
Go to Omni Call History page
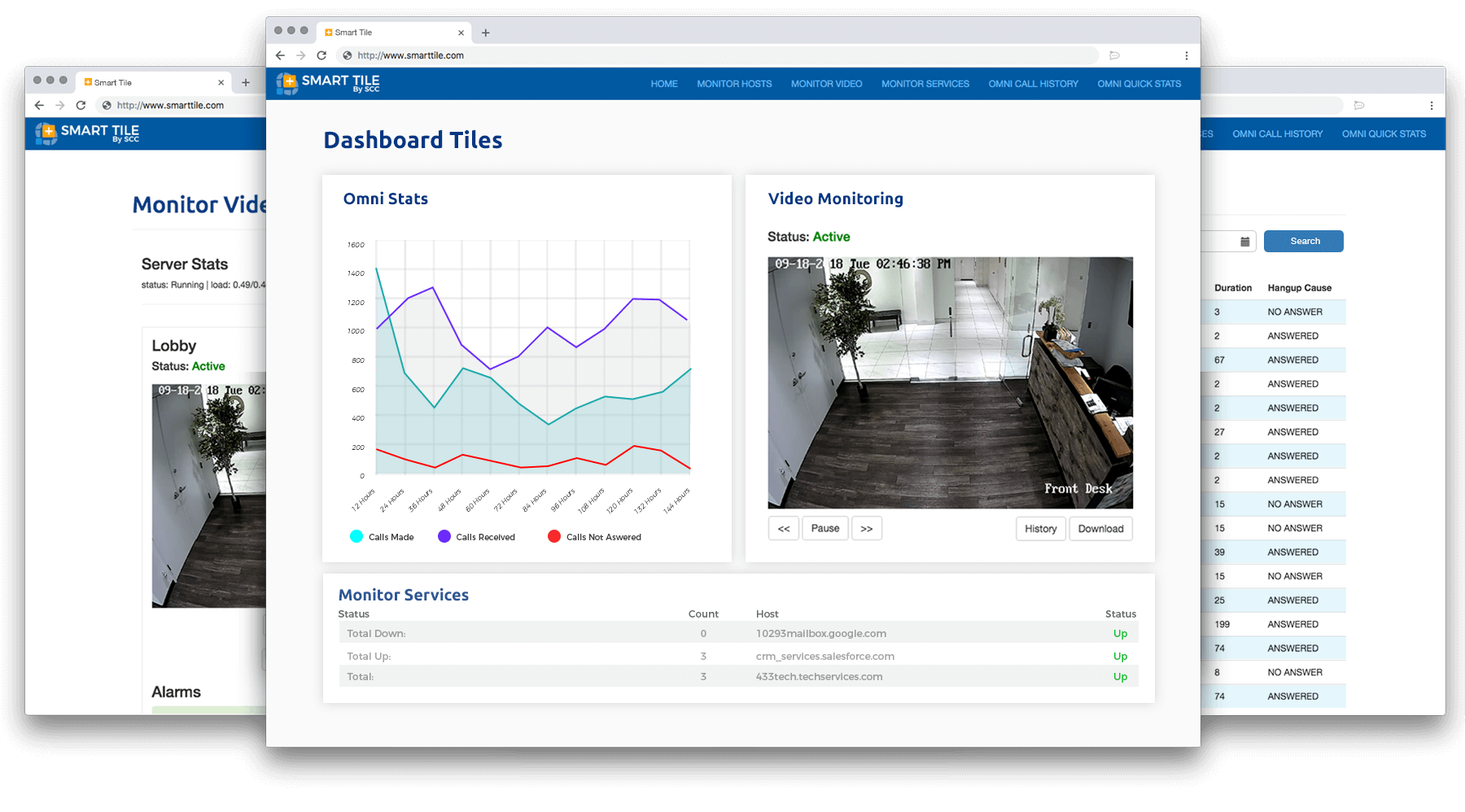1033,84
